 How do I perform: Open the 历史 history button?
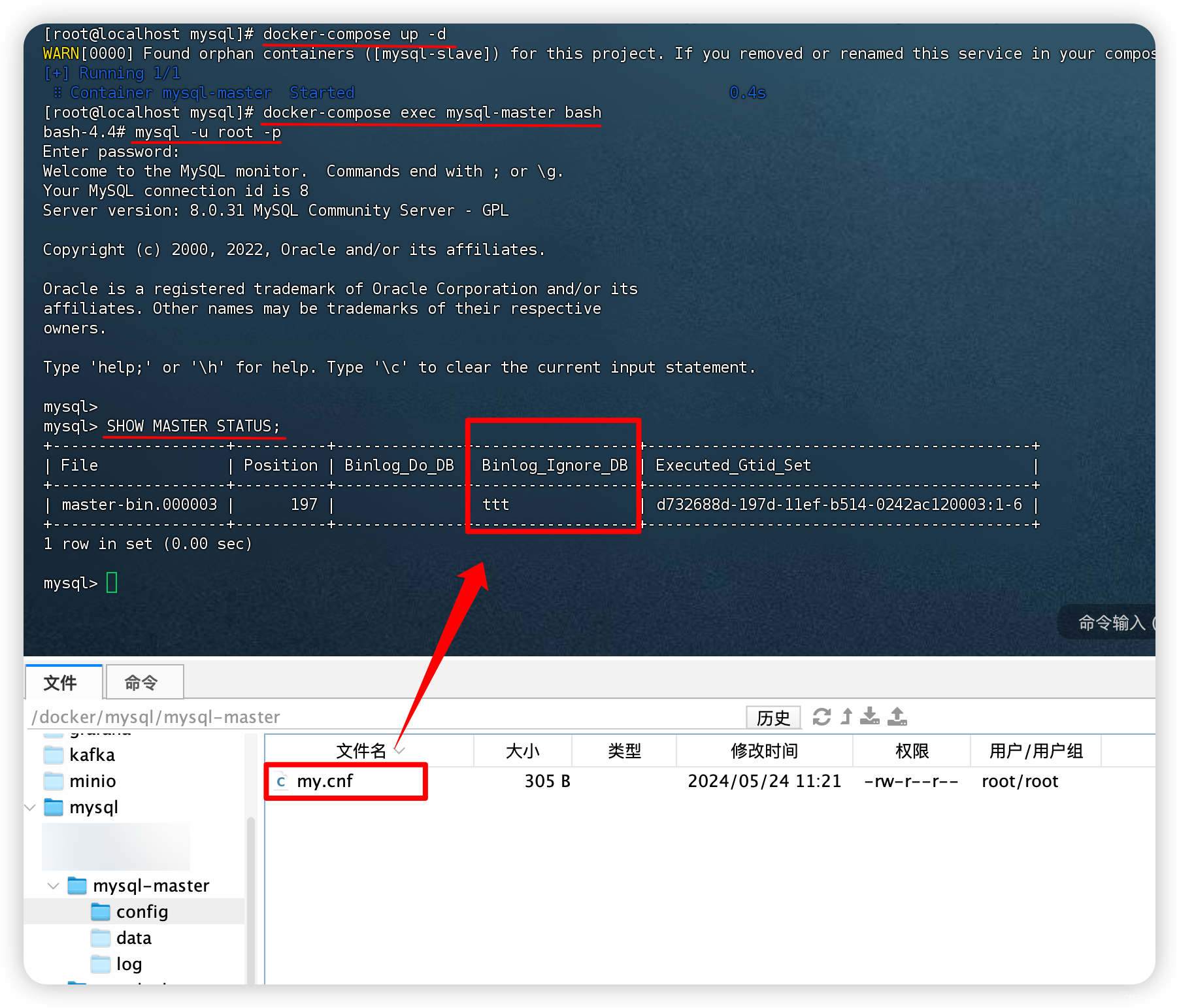(x=774, y=718)
